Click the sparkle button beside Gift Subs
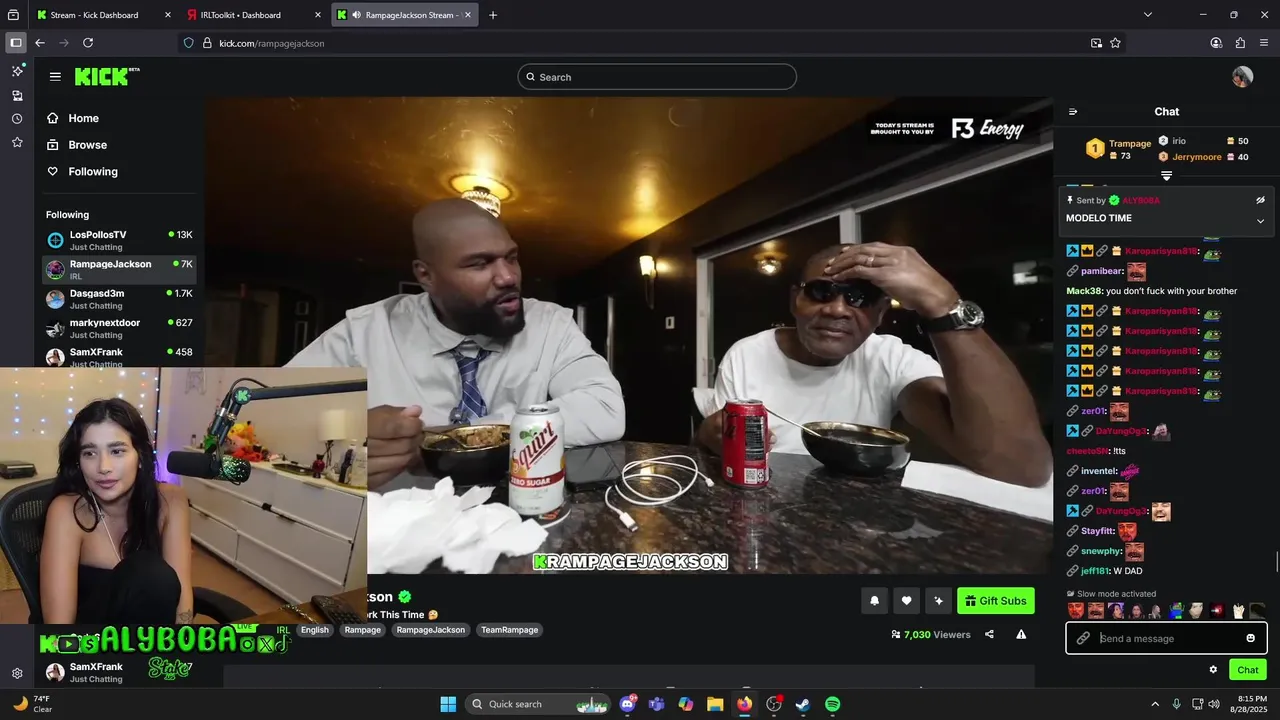Image resolution: width=1280 pixels, height=720 pixels. (x=938, y=601)
